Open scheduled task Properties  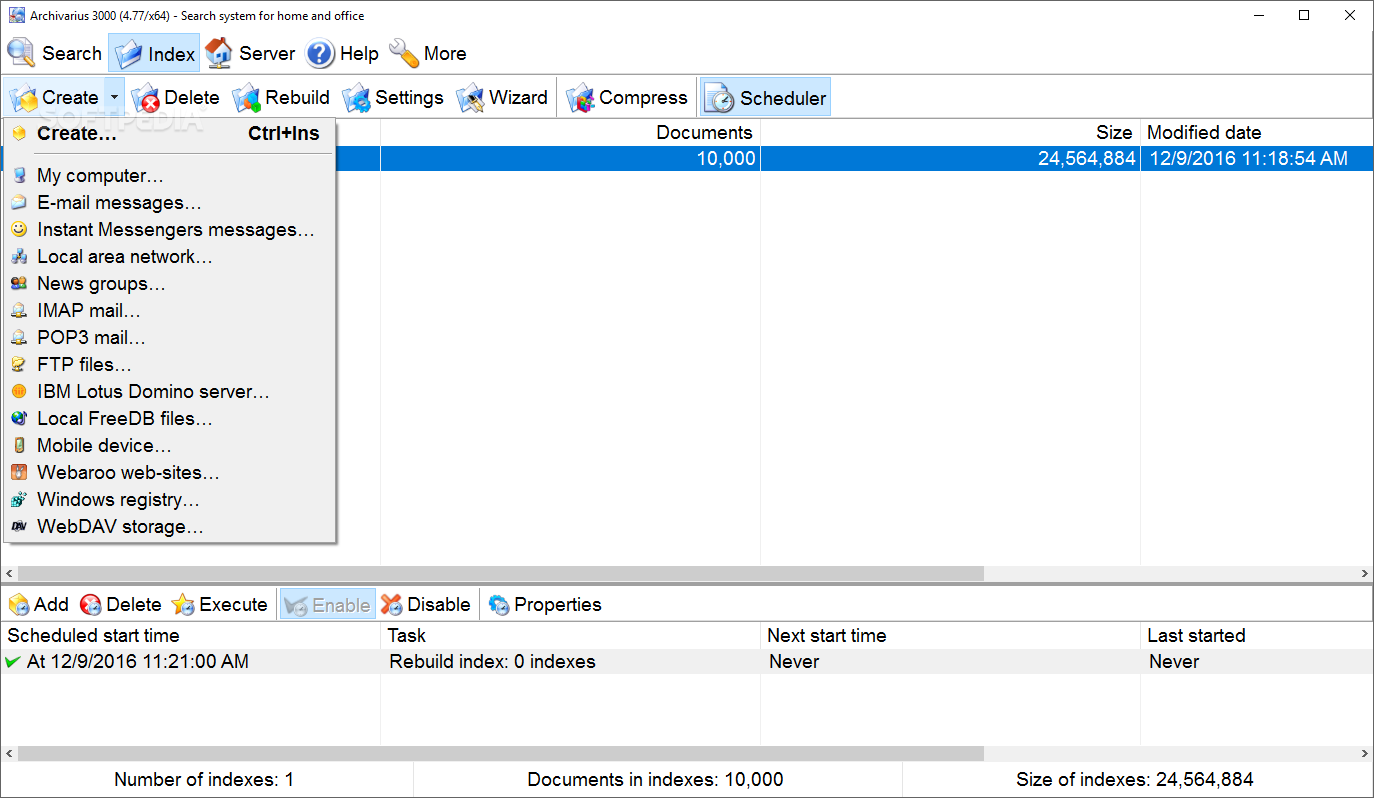tap(545, 605)
